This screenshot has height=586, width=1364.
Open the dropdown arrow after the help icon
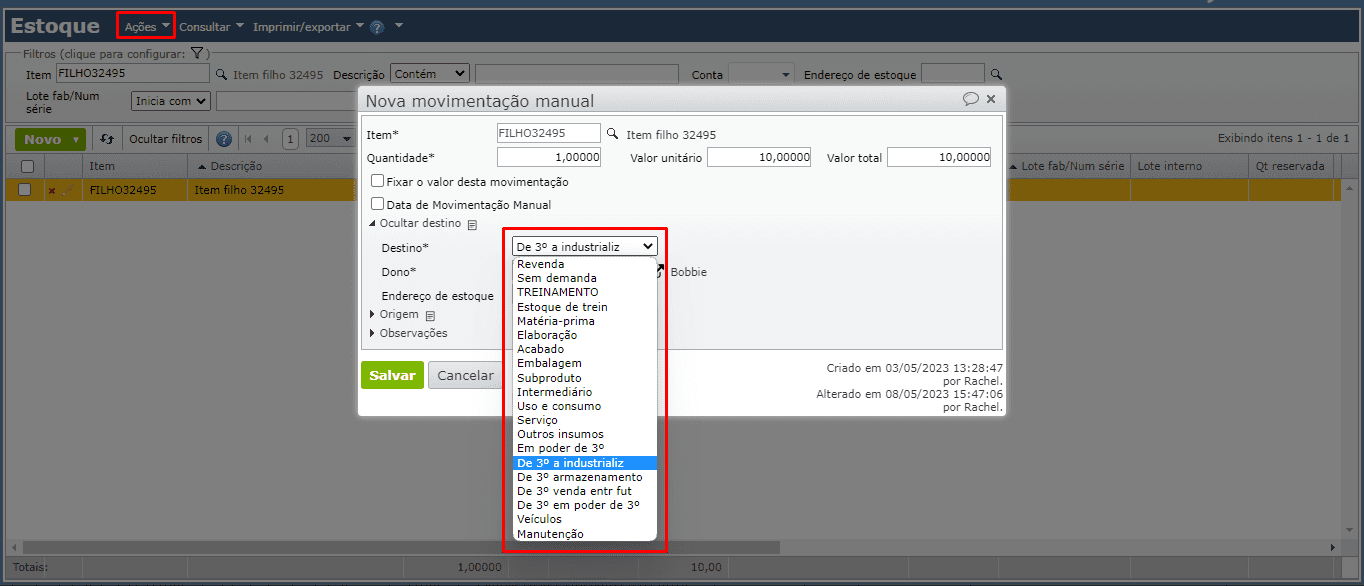click(x=399, y=26)
